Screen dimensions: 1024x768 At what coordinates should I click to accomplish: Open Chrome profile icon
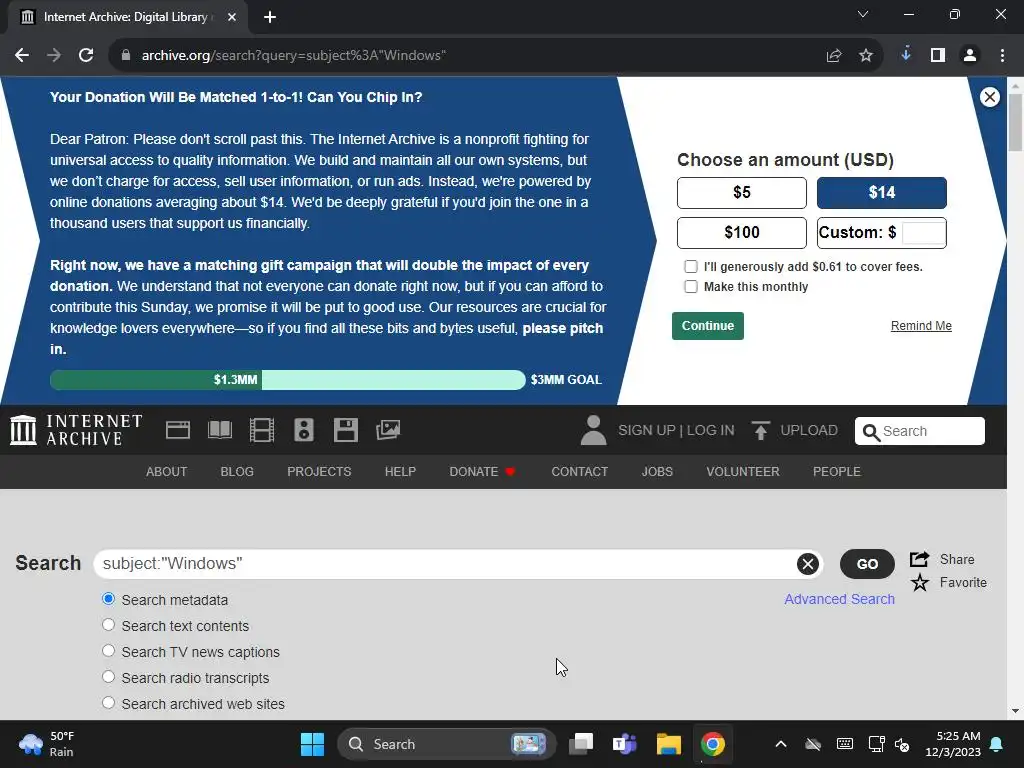click(970, 56)
